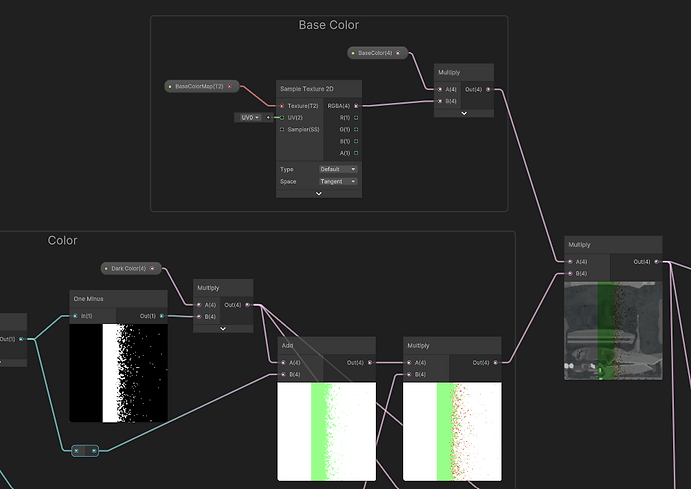Viewport: 691px width, 489px height.
Task: Click the Base Color group title
Action: [x=329, y=25]
